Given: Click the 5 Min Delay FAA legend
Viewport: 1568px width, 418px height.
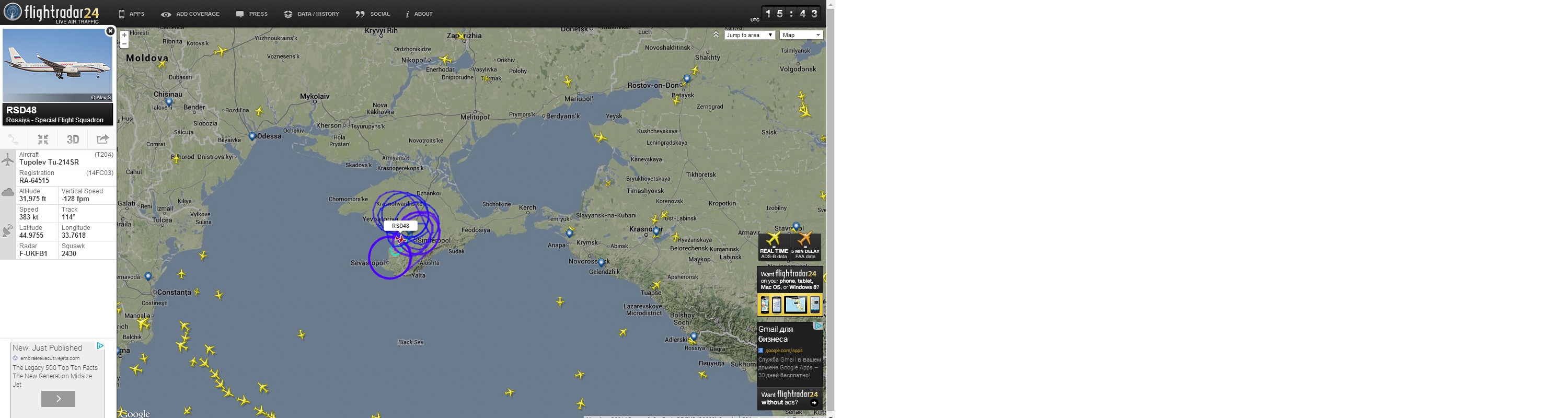Looking at the screenshot, I should pos(805,247).
